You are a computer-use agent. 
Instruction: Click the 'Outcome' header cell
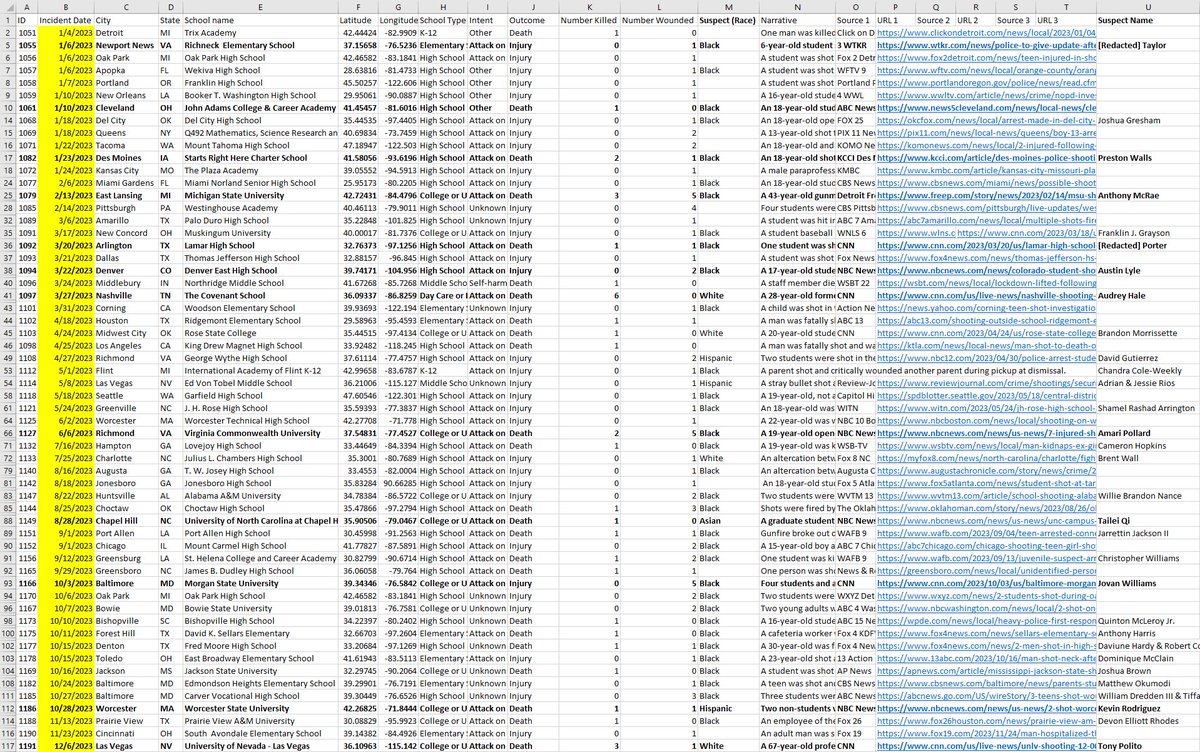coord(531,20)
